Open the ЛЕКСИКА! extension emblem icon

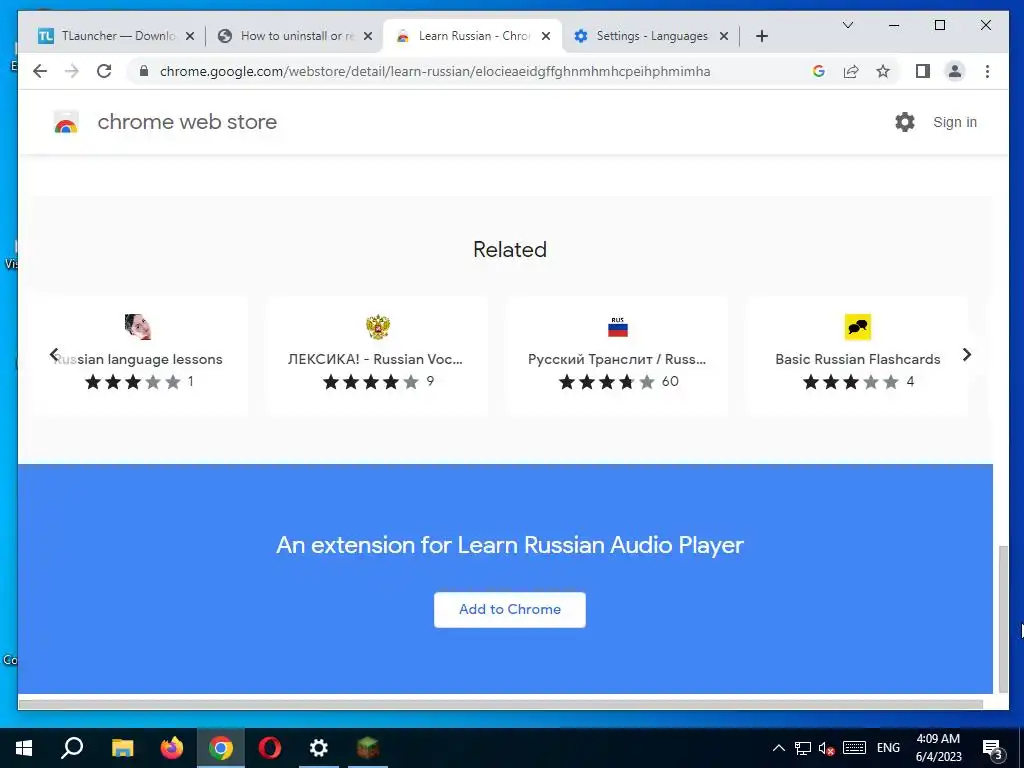pos(377,327)
